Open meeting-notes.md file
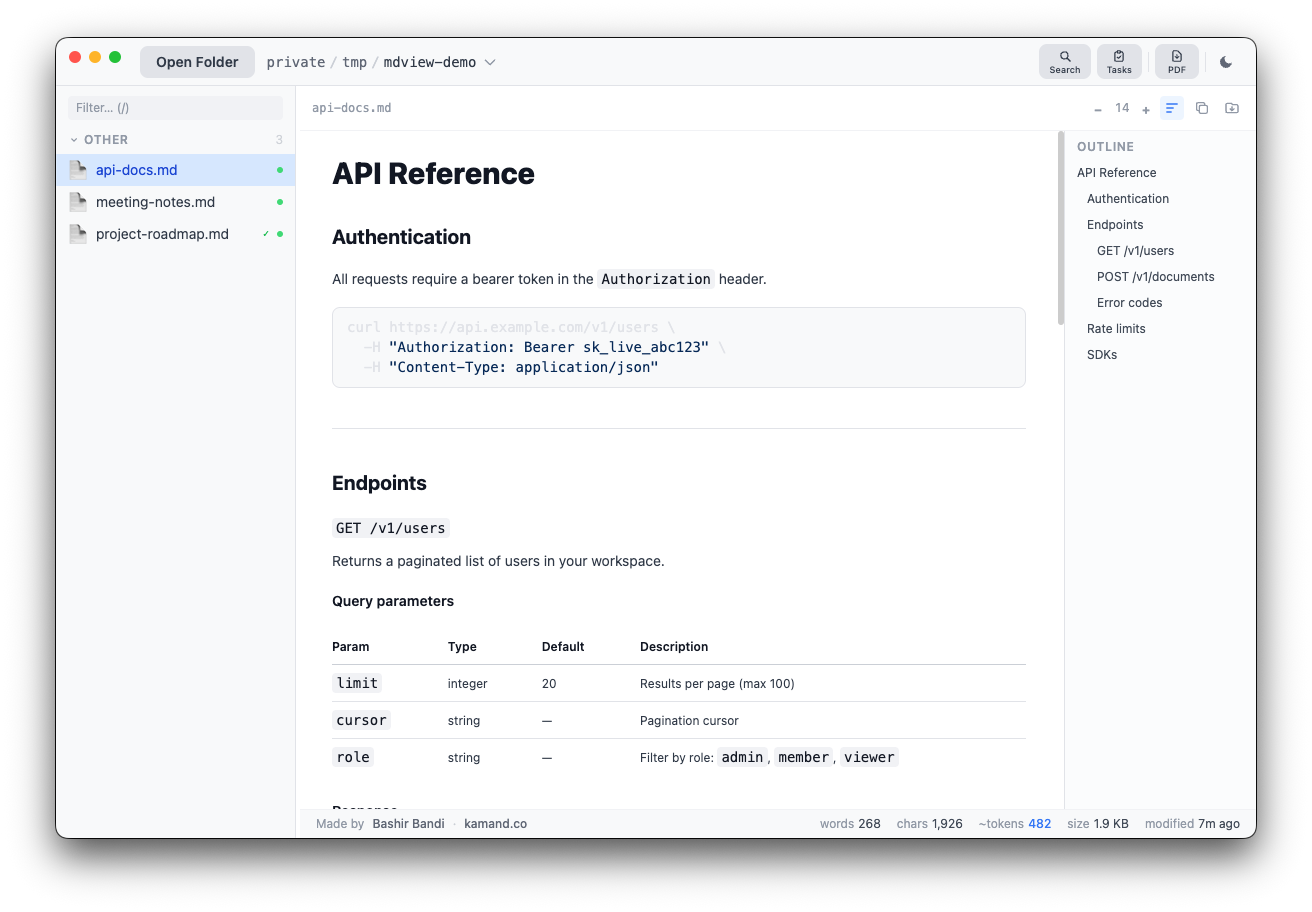Image resolution: width=1312 pixels, height=912 pixels. point(176,202)
